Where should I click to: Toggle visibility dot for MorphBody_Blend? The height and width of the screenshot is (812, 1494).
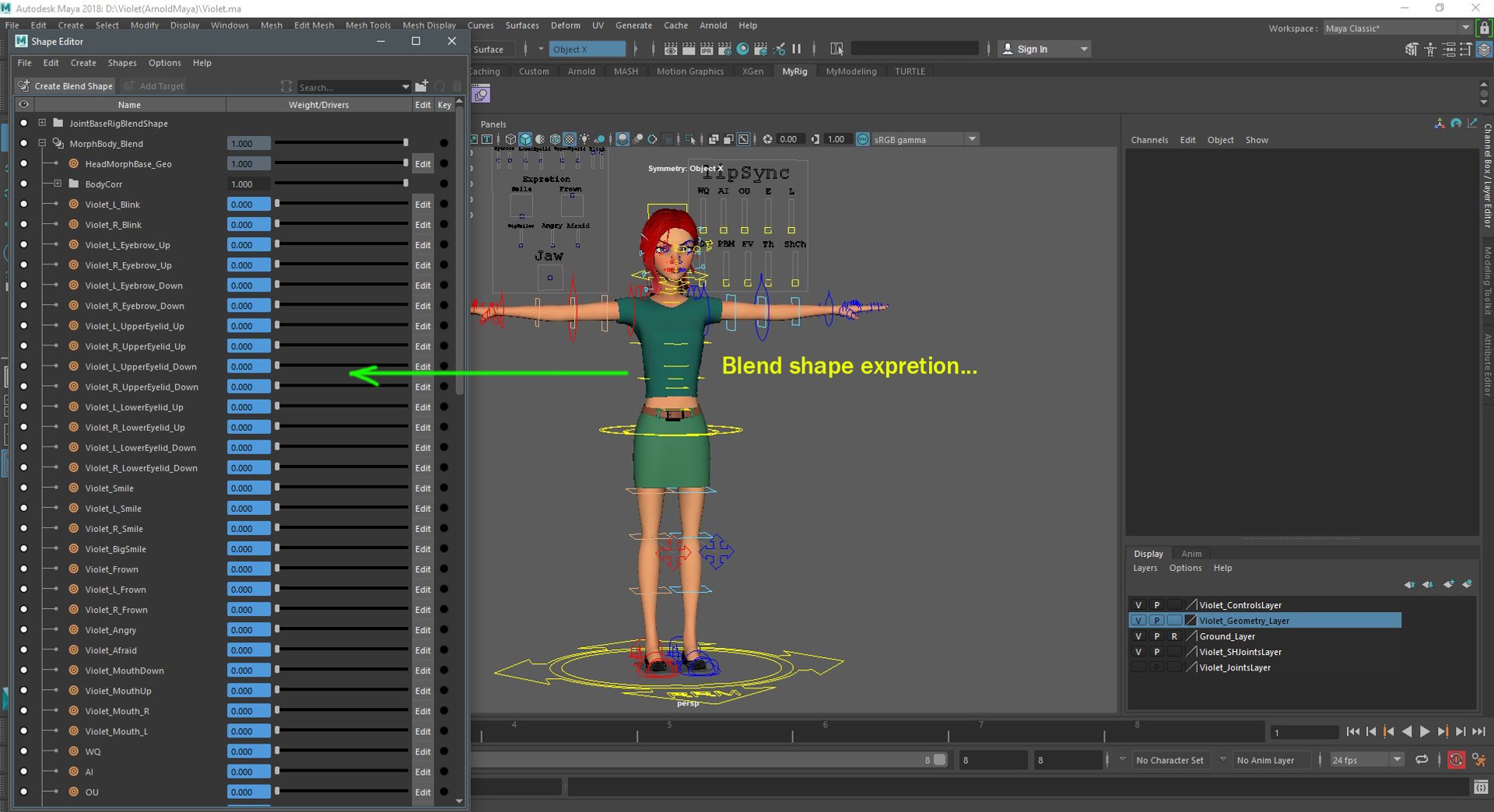[23, 144]
